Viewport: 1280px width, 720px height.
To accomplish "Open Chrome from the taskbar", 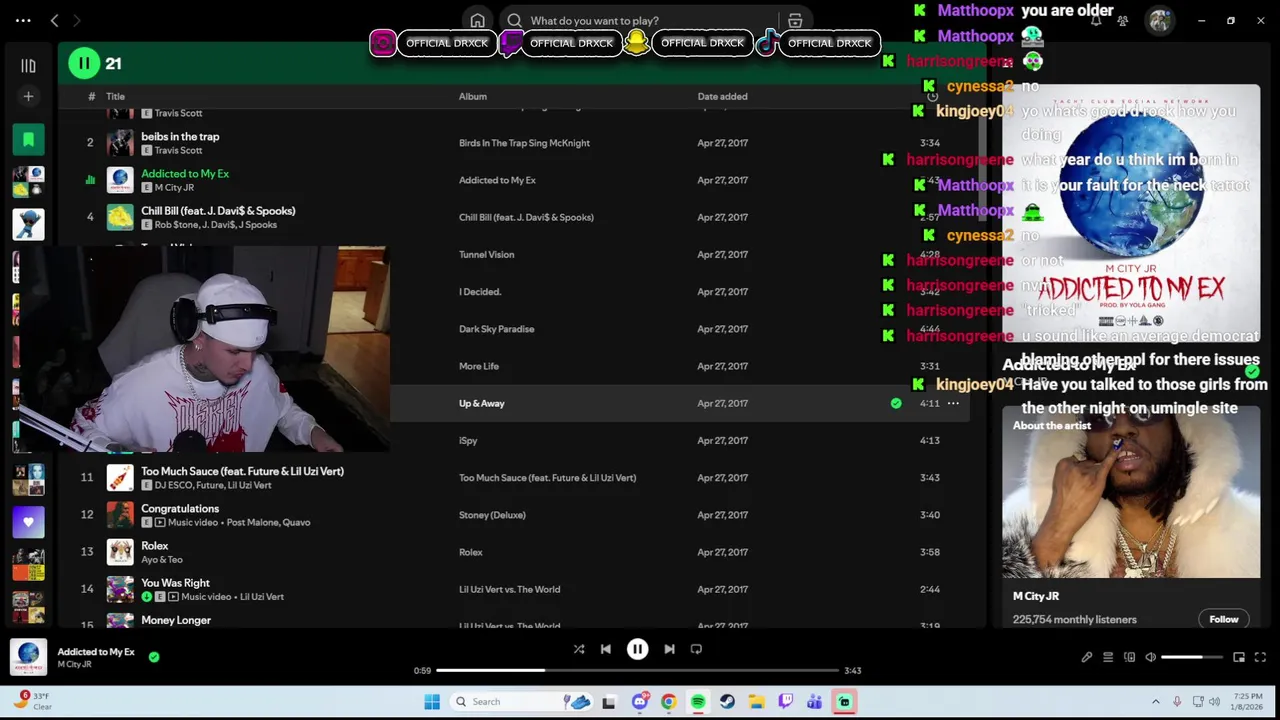I will (669, 702).
